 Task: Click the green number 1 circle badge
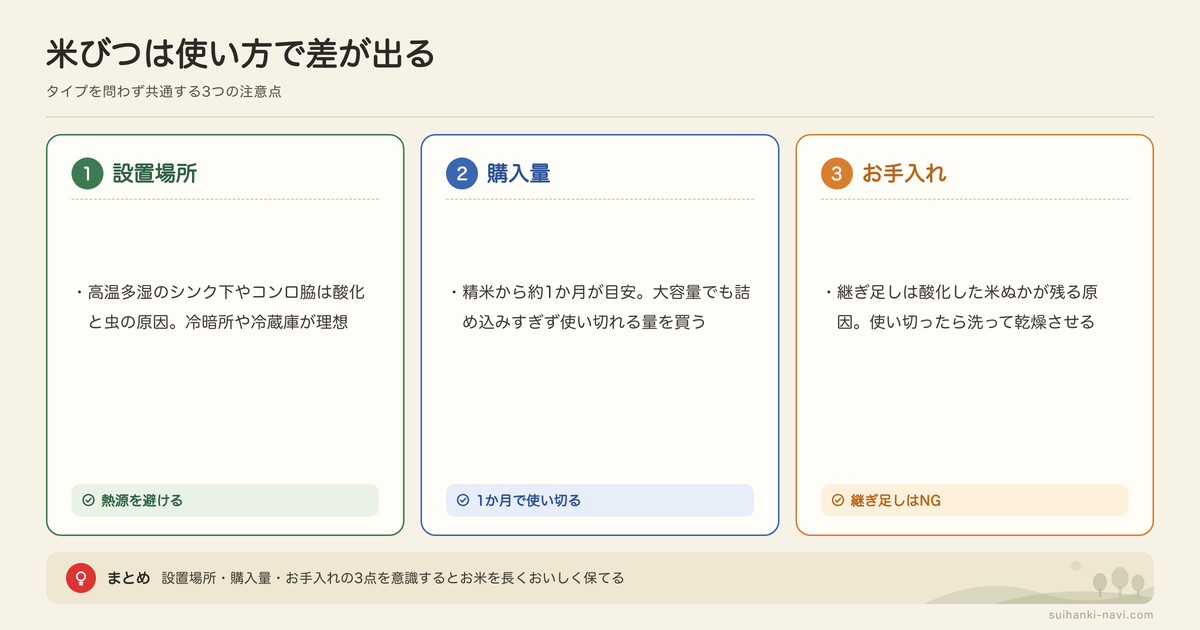[88, 173]
